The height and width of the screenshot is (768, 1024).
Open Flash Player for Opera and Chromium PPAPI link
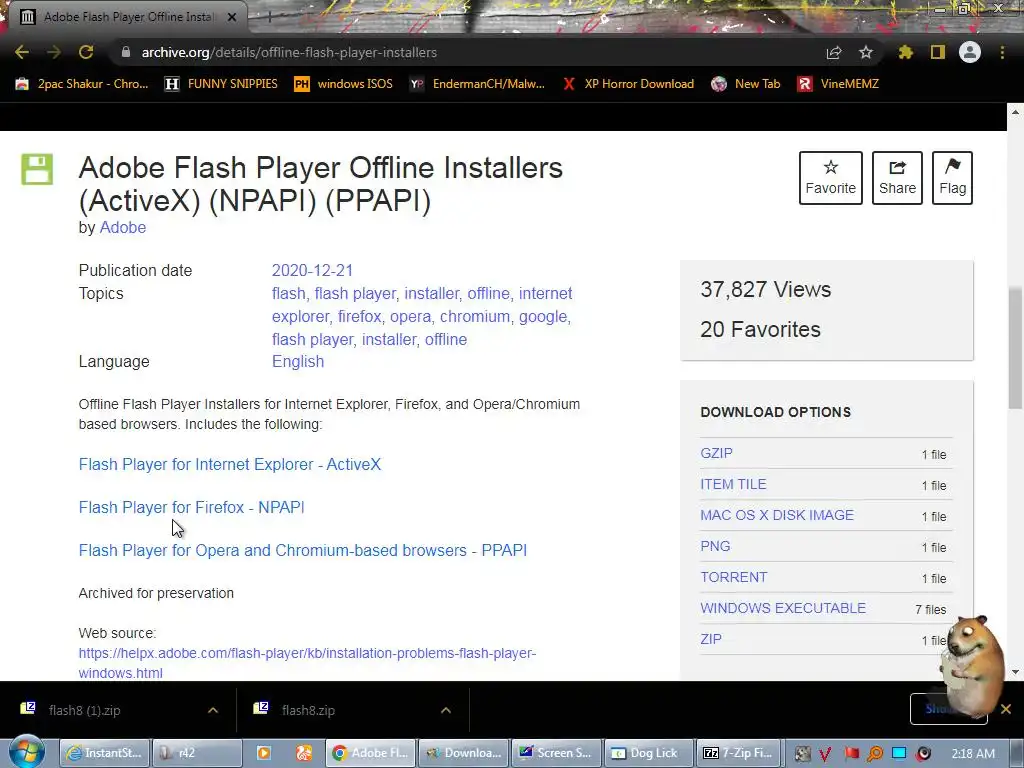pos(302,551)
